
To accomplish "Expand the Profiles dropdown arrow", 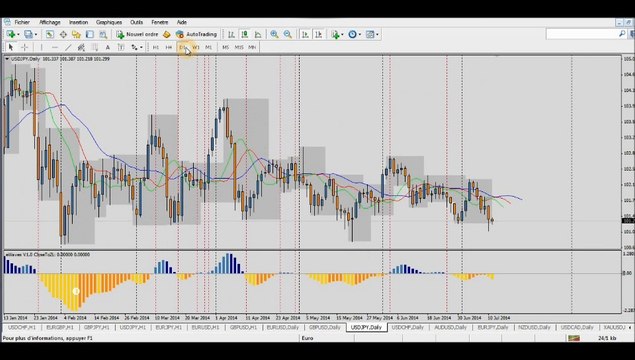I will (36, 35).
